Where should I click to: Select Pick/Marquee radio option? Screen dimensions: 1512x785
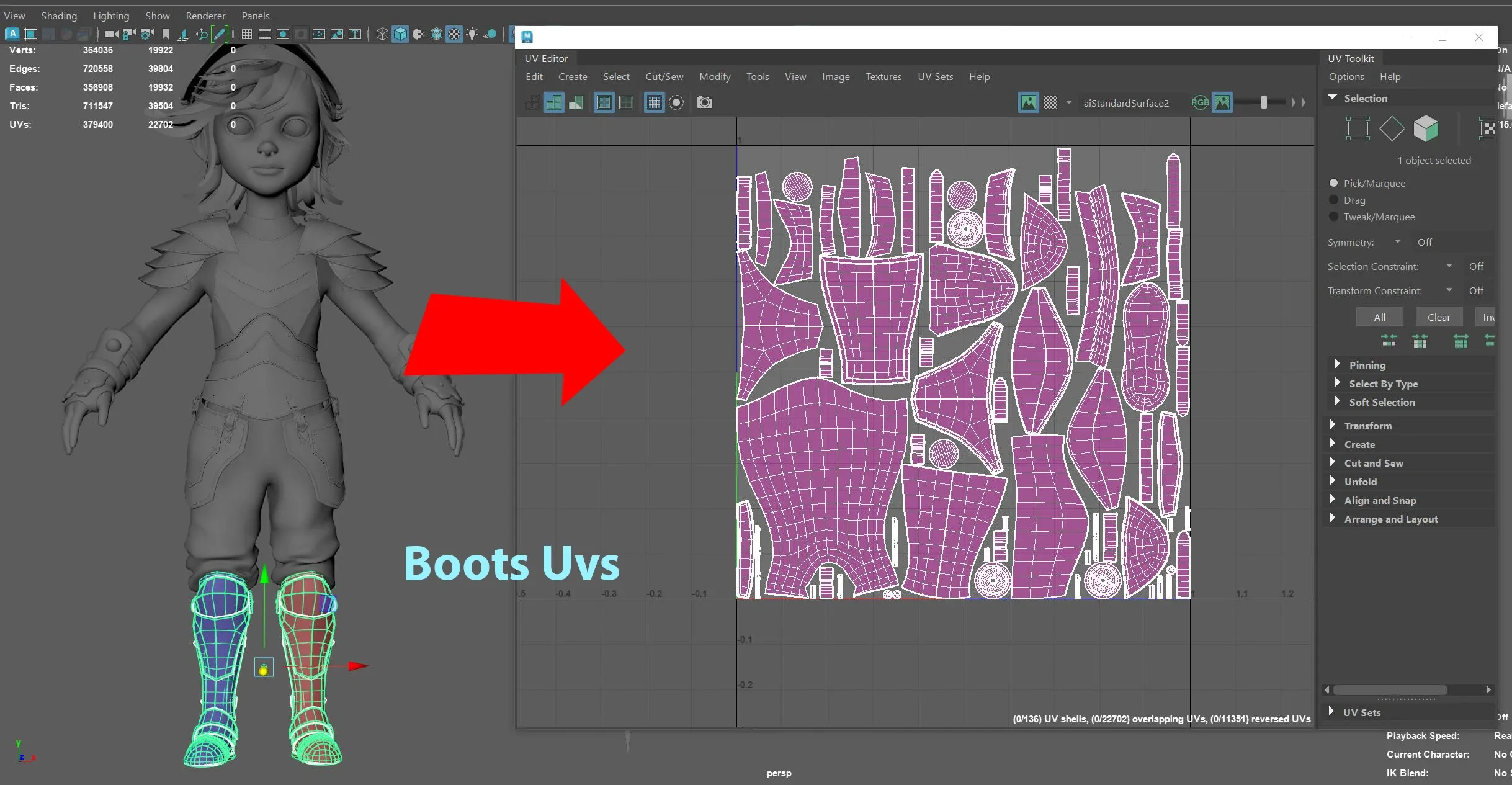[x=1333, y=183]
